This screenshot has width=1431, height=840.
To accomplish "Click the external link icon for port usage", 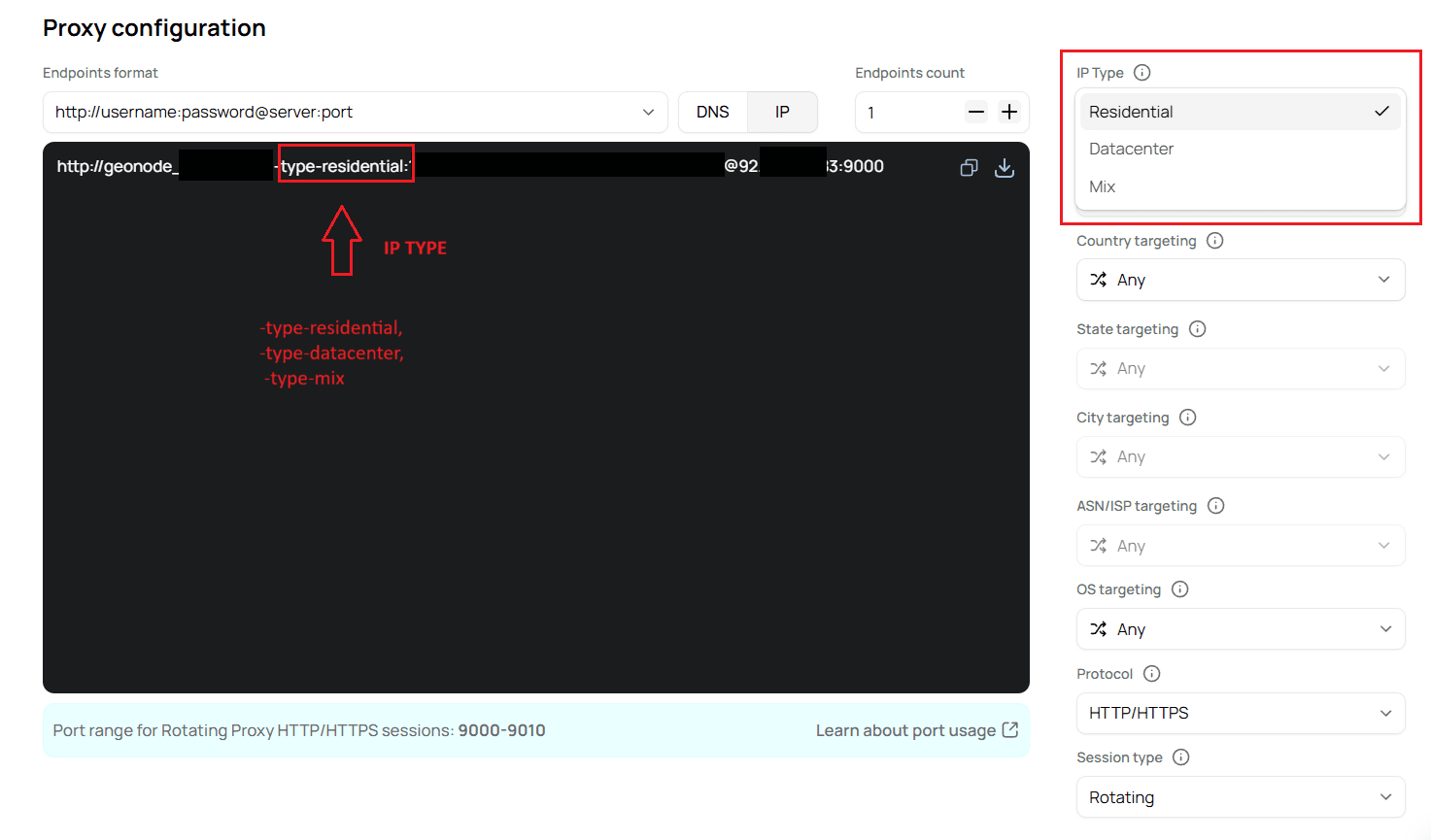I will click(x=1010, y=730).
